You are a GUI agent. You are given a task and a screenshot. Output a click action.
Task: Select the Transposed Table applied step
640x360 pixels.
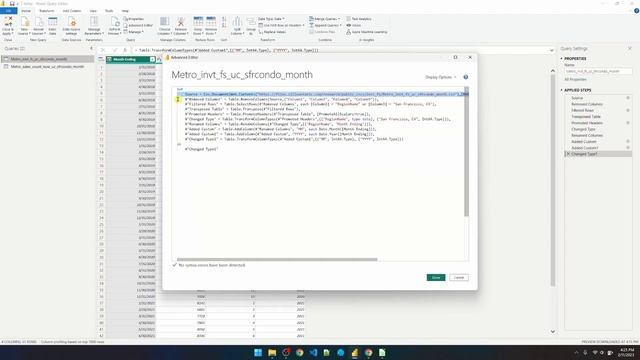[586, 117]
